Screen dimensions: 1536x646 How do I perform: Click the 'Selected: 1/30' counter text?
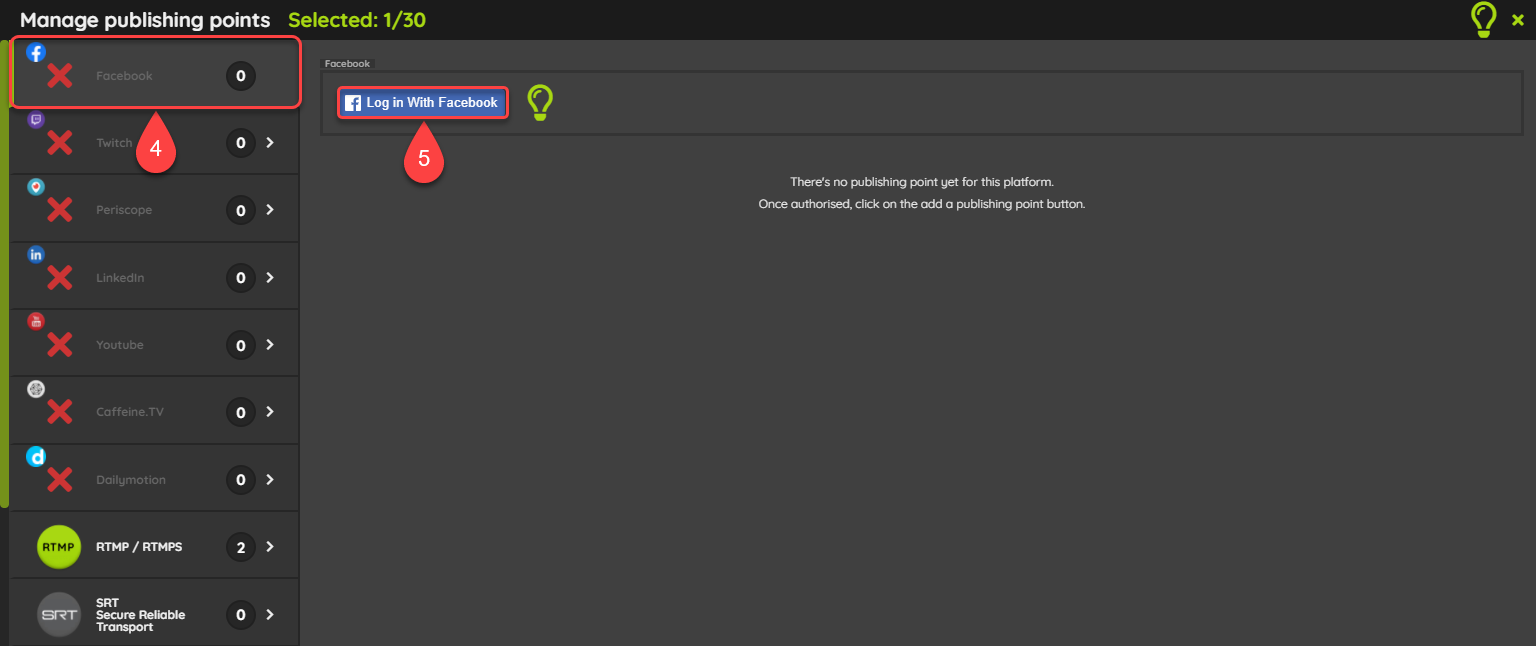click(x=357, y=19)
